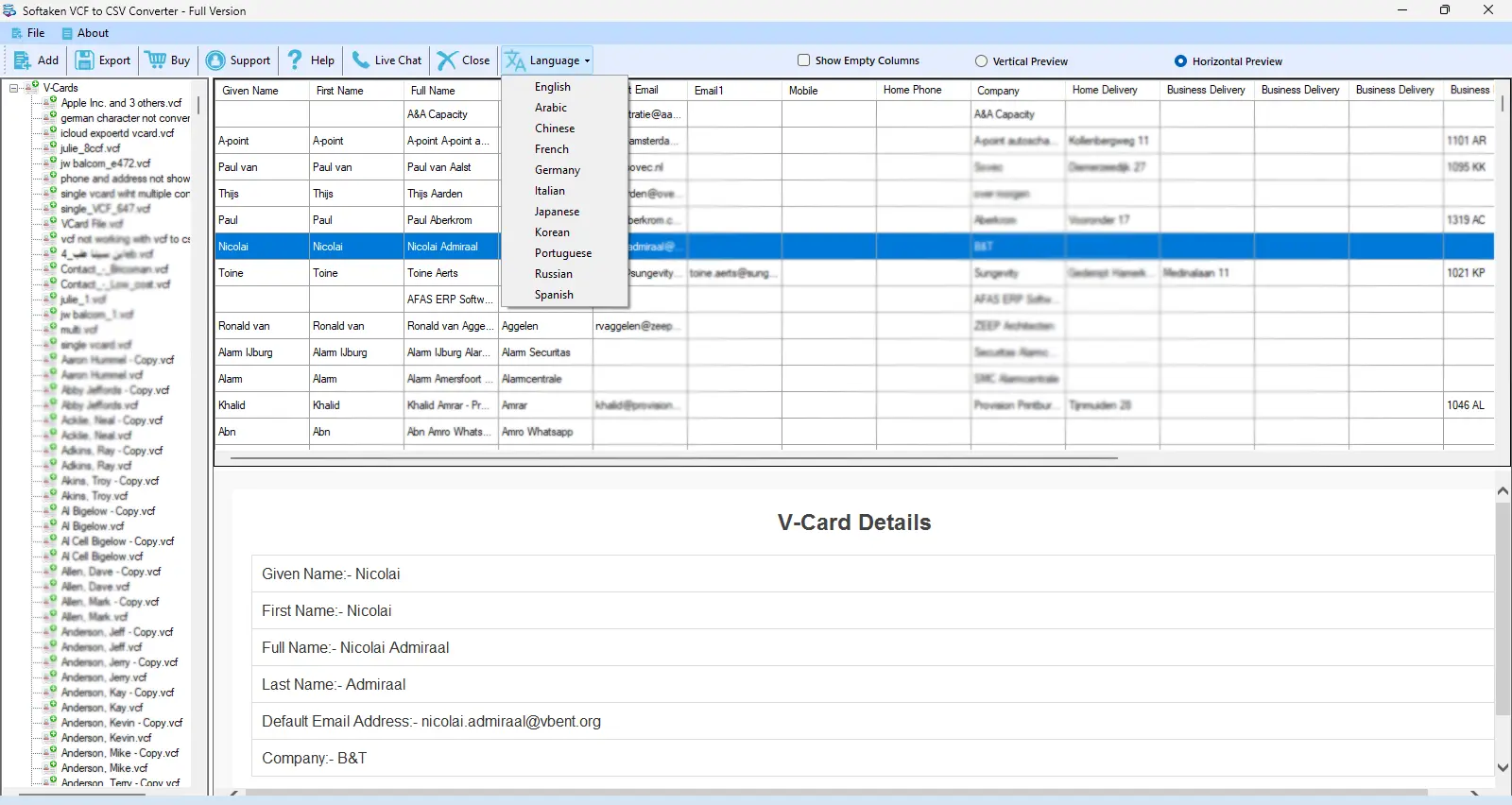Choose Chinese from the language list

click(555, 128)
